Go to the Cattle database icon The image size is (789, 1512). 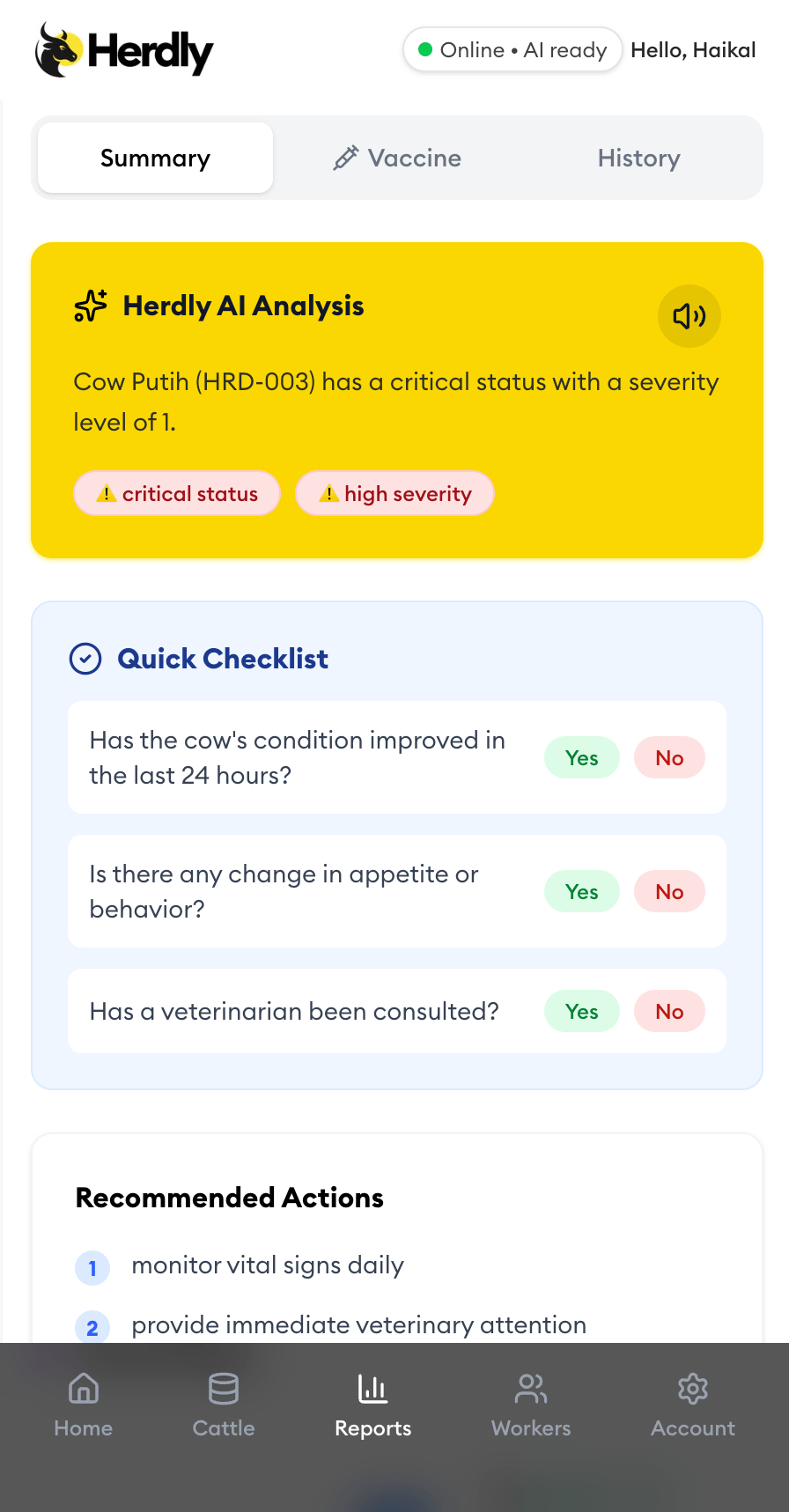(x=224, y=1390)
